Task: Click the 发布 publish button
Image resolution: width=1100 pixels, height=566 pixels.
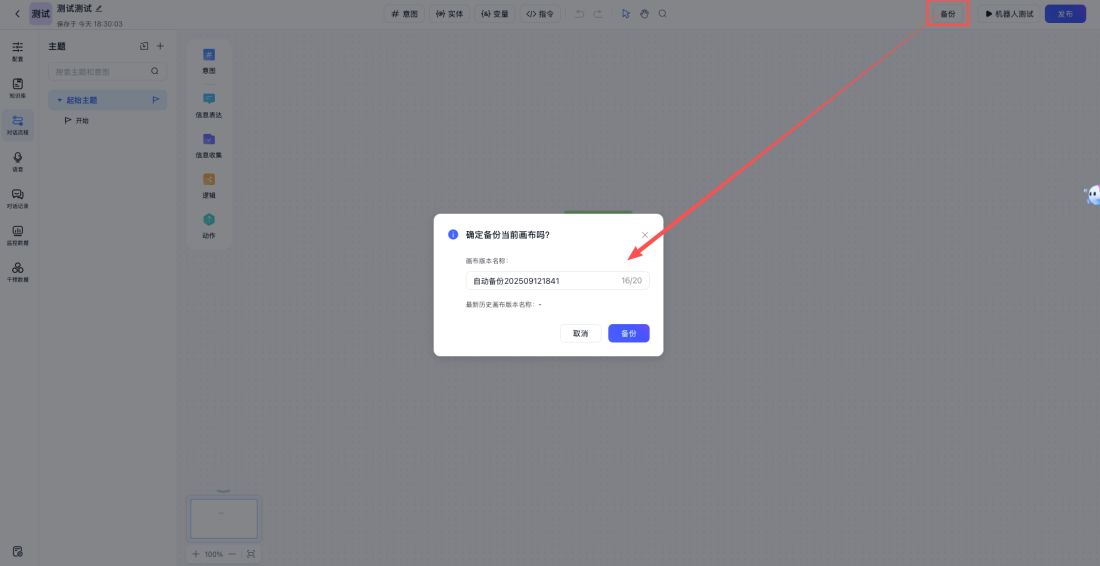Action: [1065, 14]
